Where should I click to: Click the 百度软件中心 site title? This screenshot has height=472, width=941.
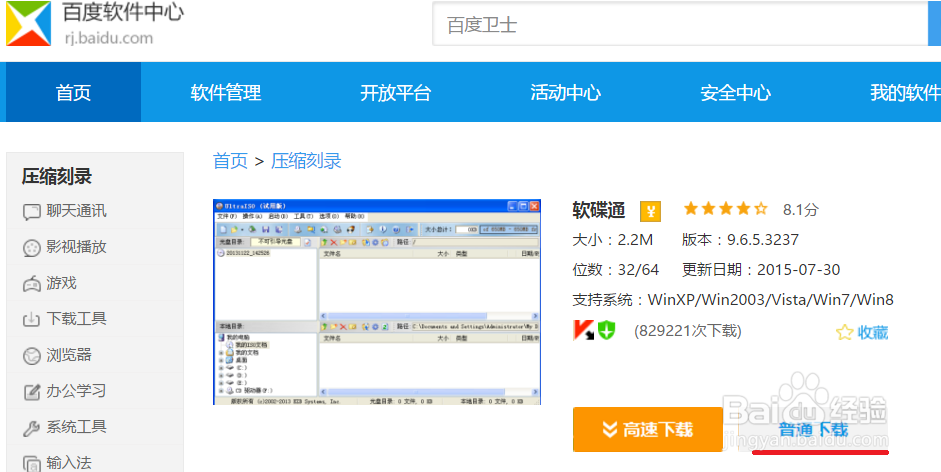[x=123, y=12]
